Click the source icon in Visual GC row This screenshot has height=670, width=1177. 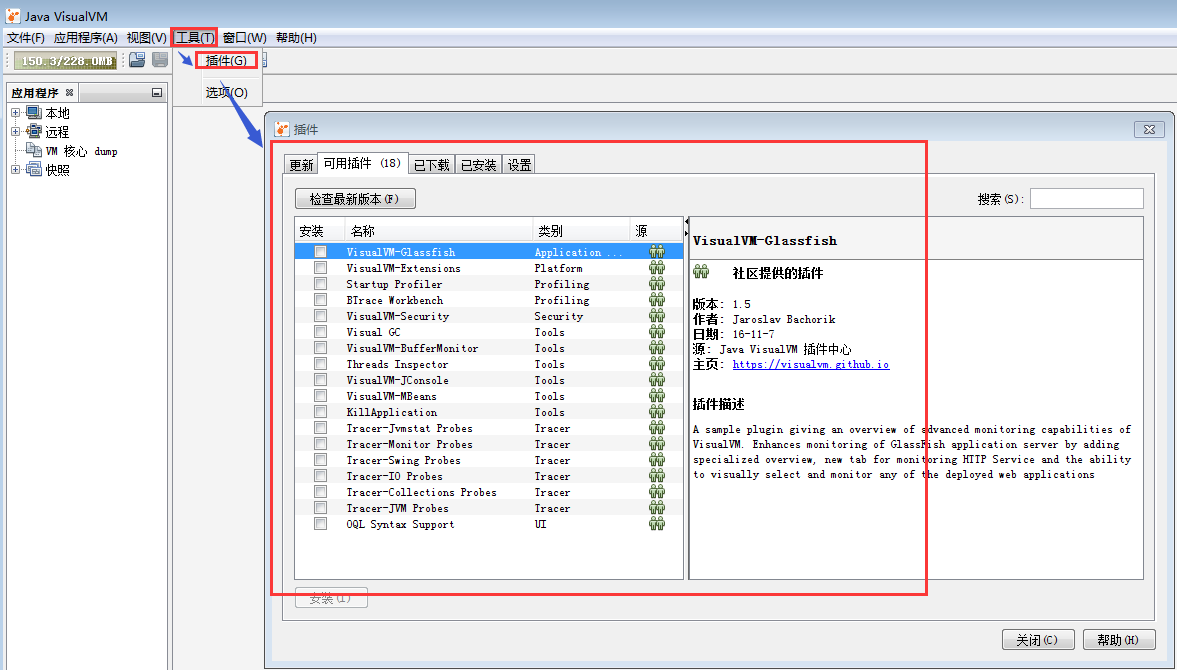coord(657,332)
